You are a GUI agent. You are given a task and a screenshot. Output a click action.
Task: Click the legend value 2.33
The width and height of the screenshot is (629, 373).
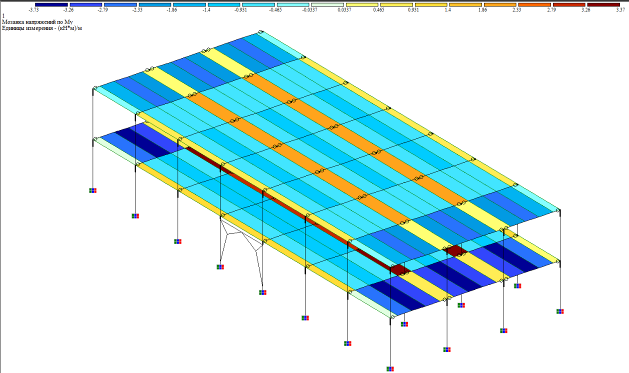(517, 10)
